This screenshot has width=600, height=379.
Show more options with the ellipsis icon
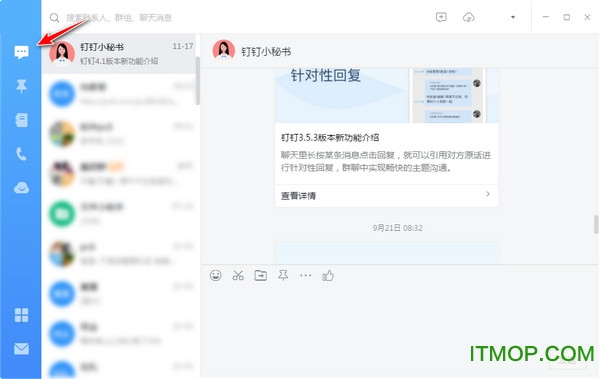305,275
